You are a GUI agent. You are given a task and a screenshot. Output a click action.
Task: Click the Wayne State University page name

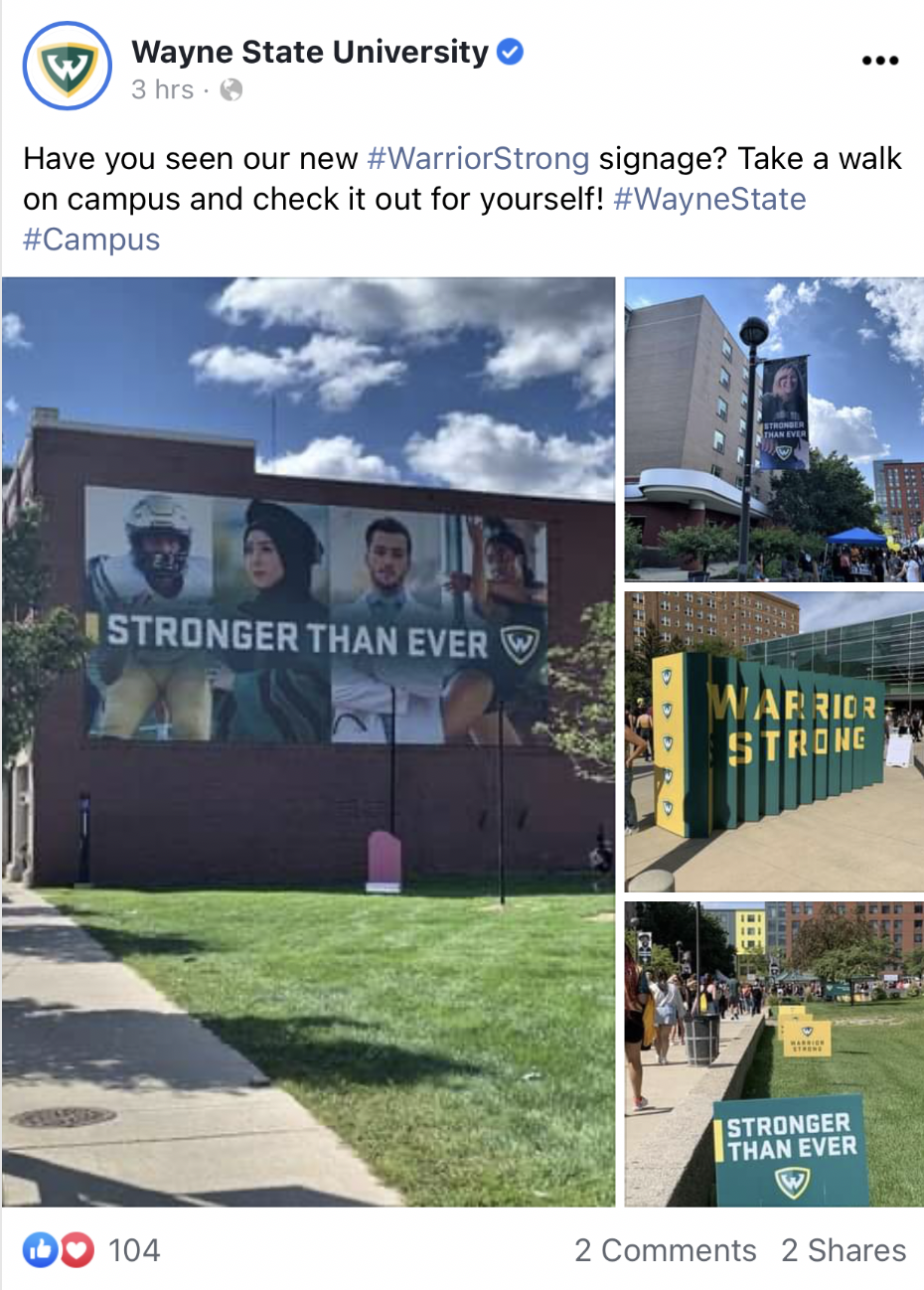310,52
